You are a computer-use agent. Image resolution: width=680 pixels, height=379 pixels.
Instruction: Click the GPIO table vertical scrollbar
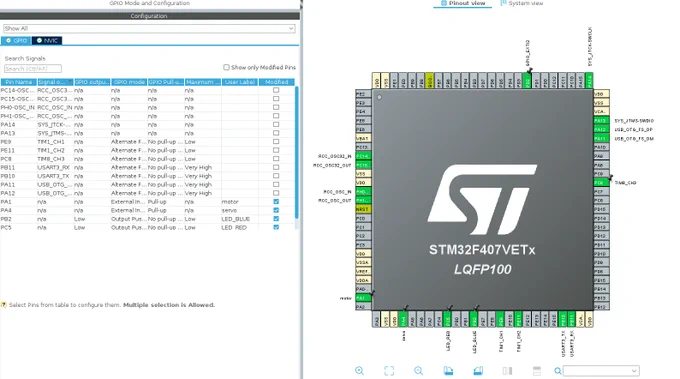(297, 152)
